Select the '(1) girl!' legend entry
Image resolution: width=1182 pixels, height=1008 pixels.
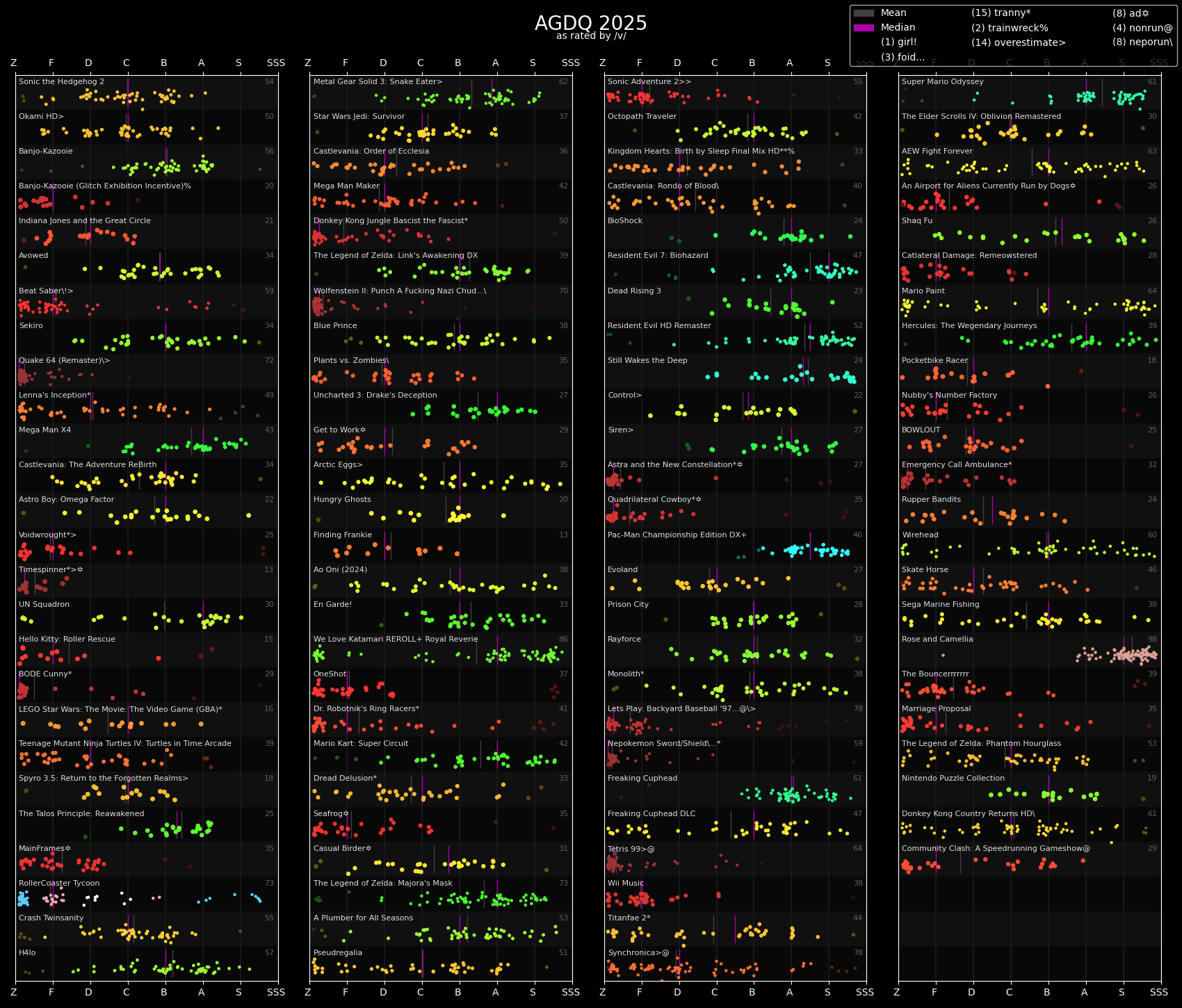pyautogui.click(x=899, y=42)
